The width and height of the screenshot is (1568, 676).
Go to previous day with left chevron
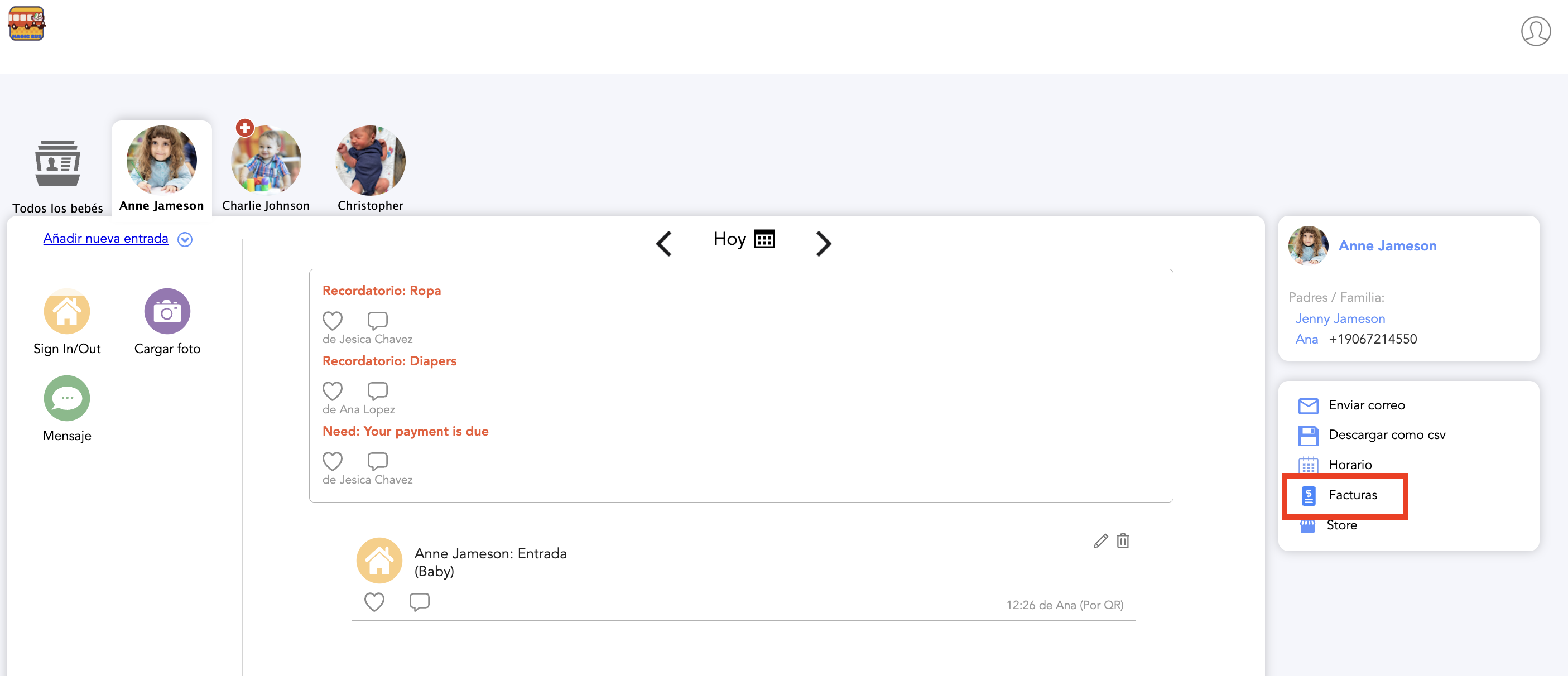coord(664,243)
